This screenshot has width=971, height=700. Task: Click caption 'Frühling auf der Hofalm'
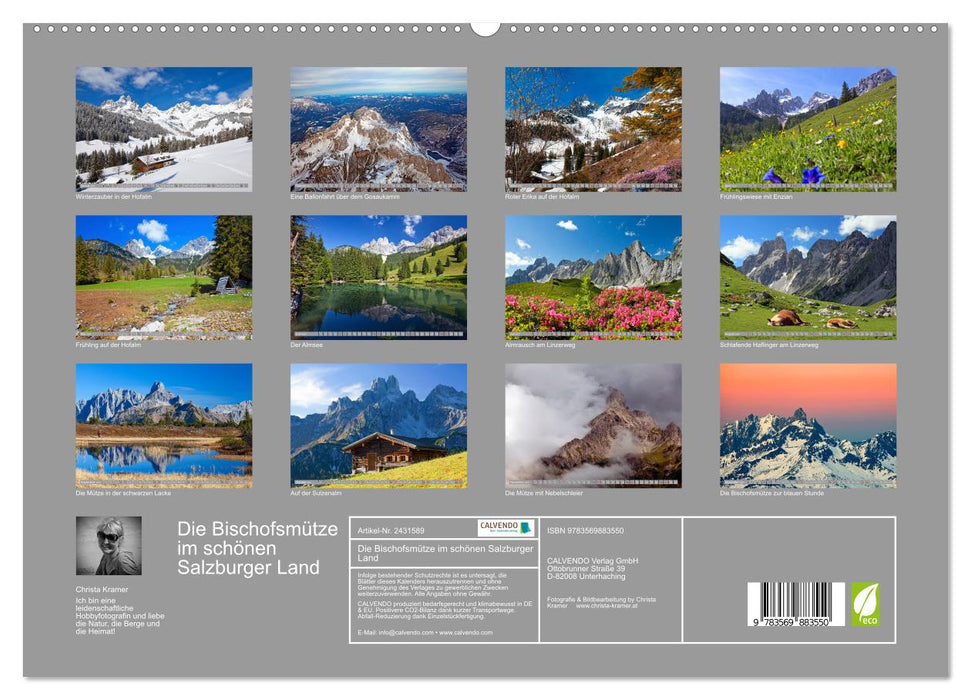click(x=108, y=345)
